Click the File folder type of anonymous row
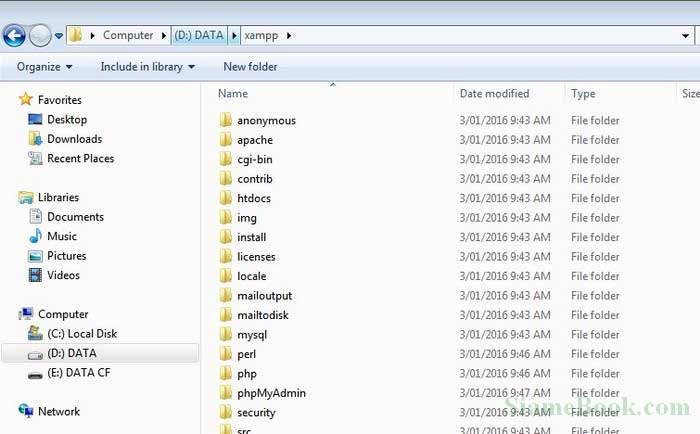This screenshot has width=700, height=434. 595,121
